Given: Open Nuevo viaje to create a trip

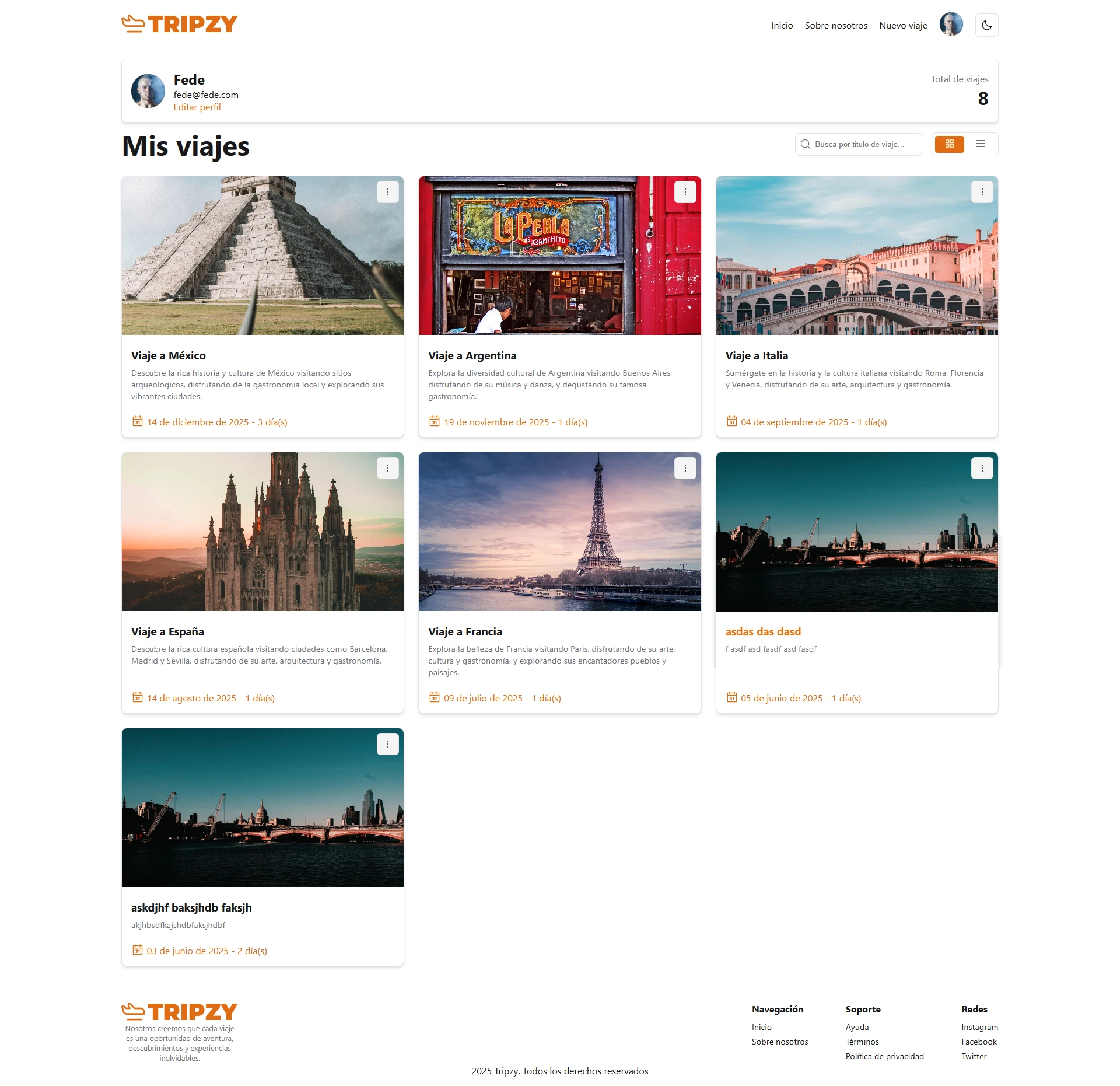Looking at the screenshot, I should (x=902, y=25).
